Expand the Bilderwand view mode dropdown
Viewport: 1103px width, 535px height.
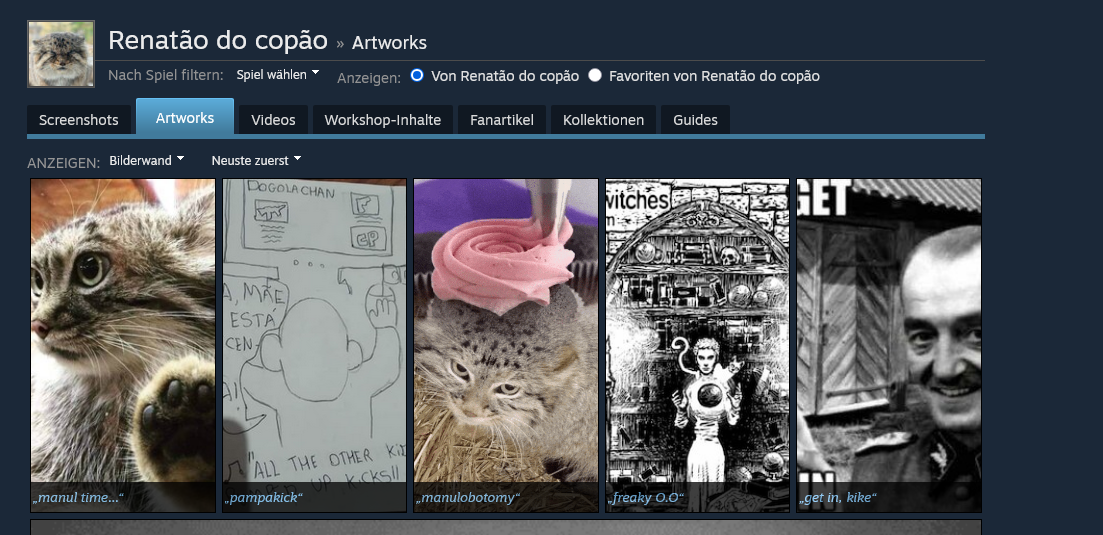click(146, 160)
